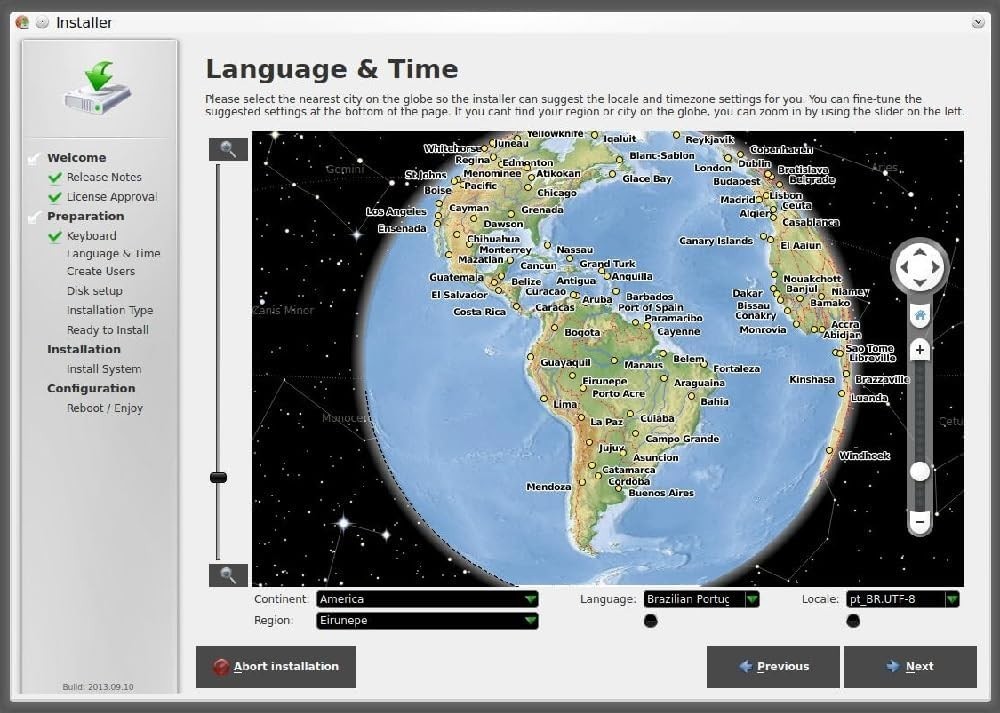Select Reykjavik on the globe map
This screenshot has height=713, width=1000.
(710, 140)
